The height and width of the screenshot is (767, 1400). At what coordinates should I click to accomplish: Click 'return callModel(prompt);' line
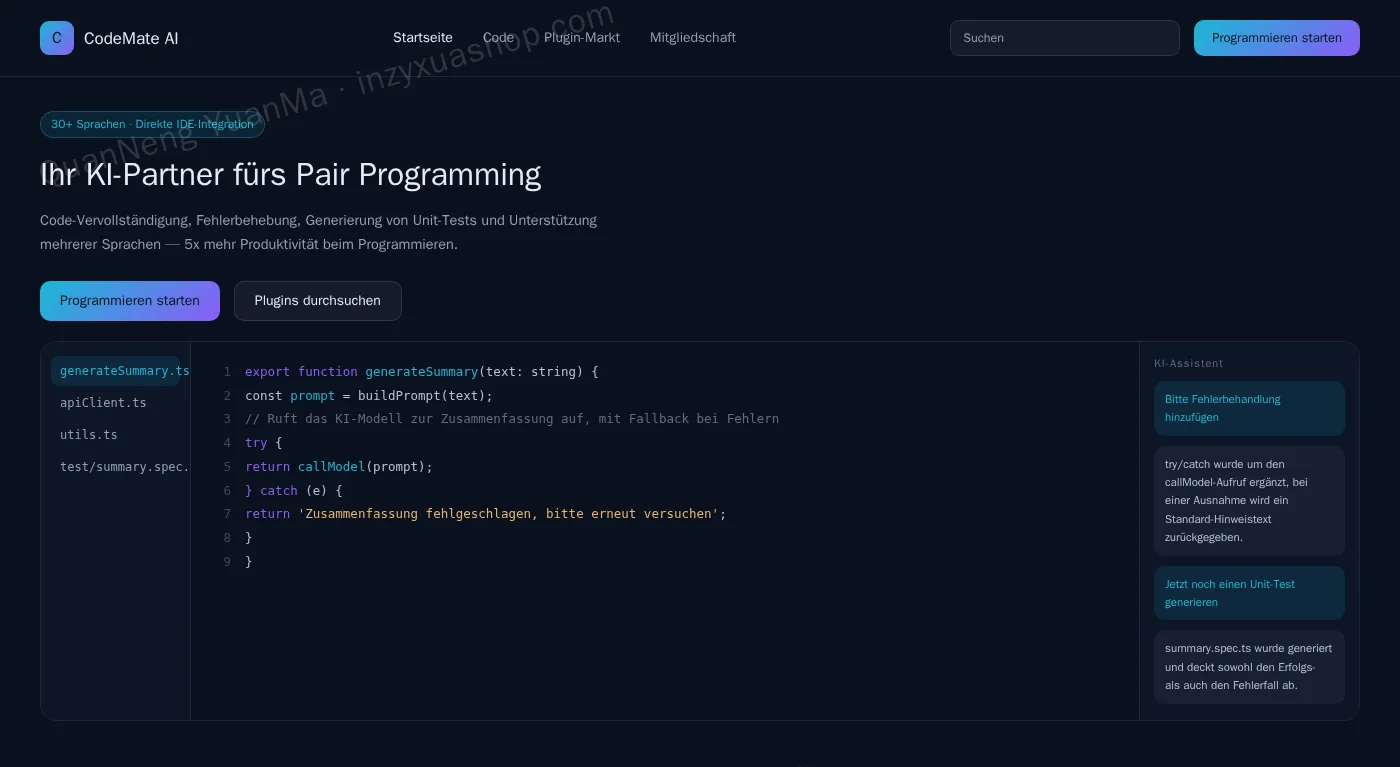pos(339,467)
